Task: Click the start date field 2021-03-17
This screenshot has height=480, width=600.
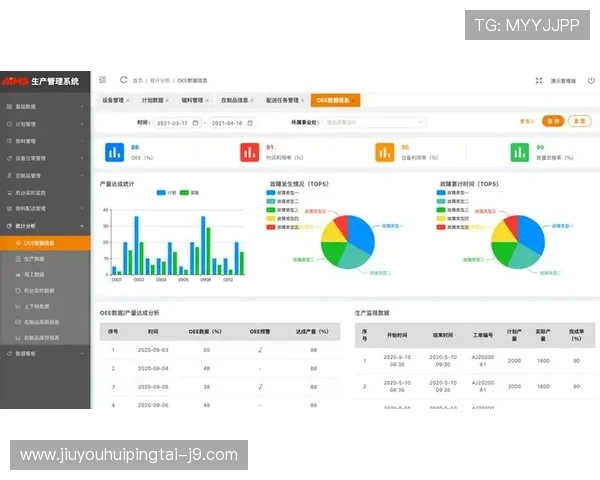Action: (x=175, y=122)
